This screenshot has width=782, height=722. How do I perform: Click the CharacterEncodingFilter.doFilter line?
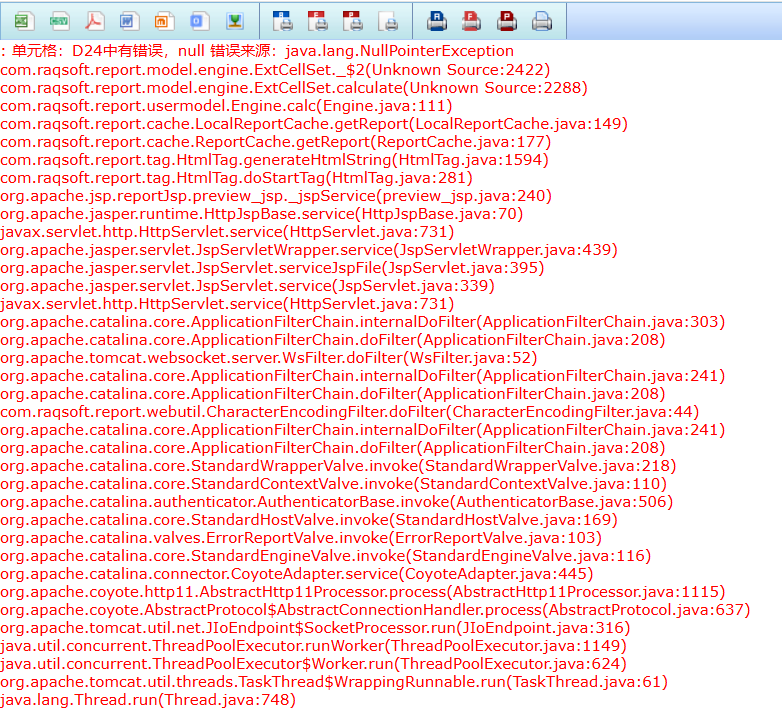click(x=350, y=411)
